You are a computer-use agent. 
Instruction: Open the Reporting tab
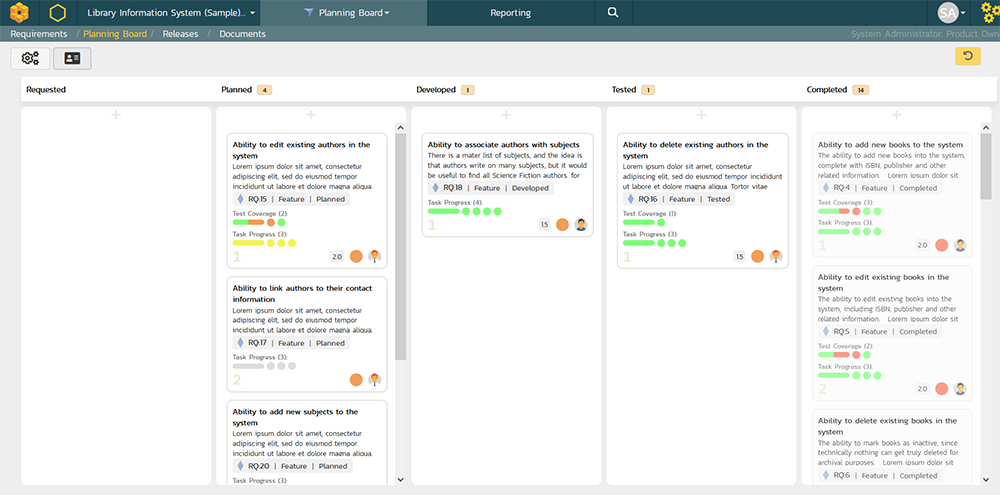point(510,13)
